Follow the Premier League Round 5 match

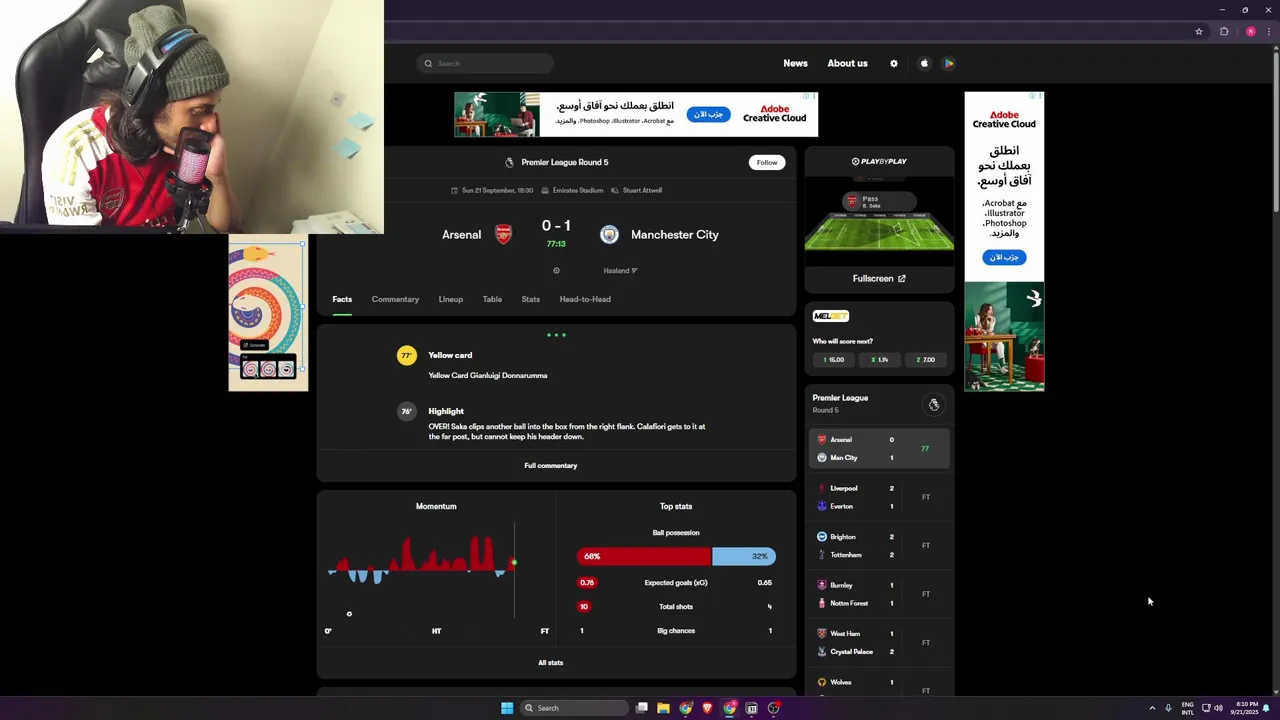(767, 162)
